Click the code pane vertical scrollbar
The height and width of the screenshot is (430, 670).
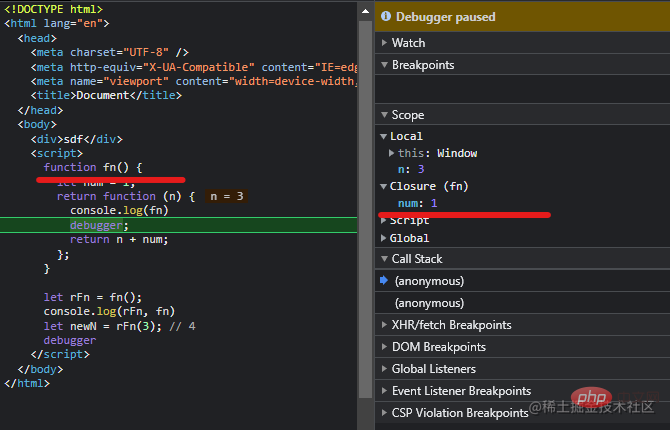click(x=365, y=209)
